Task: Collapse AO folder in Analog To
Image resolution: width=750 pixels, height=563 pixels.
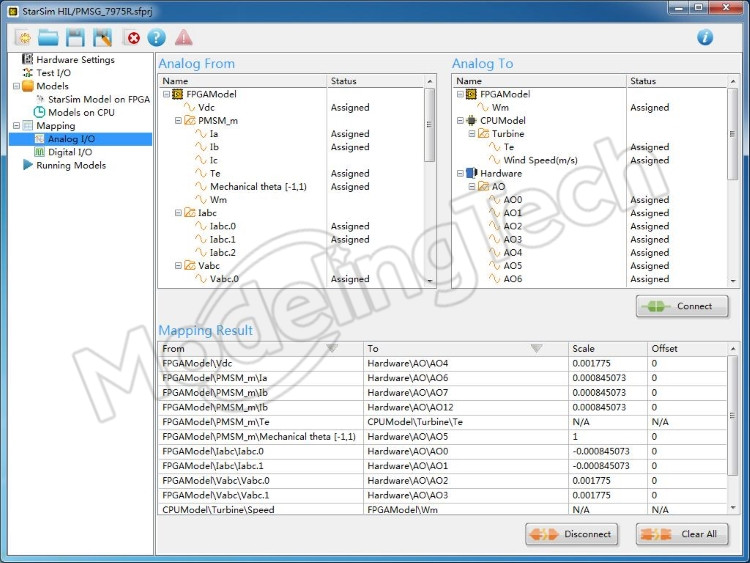Action: pos(472,187)
